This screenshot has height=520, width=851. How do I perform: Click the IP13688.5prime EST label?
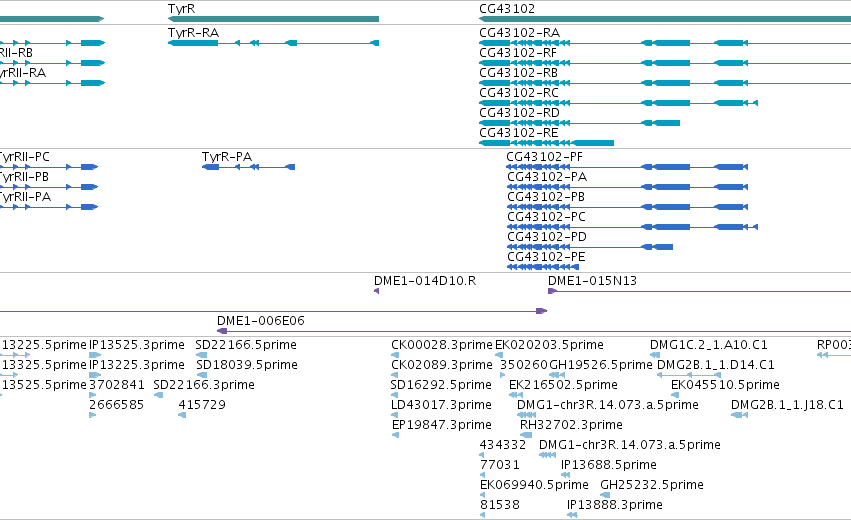click(609, 465)
